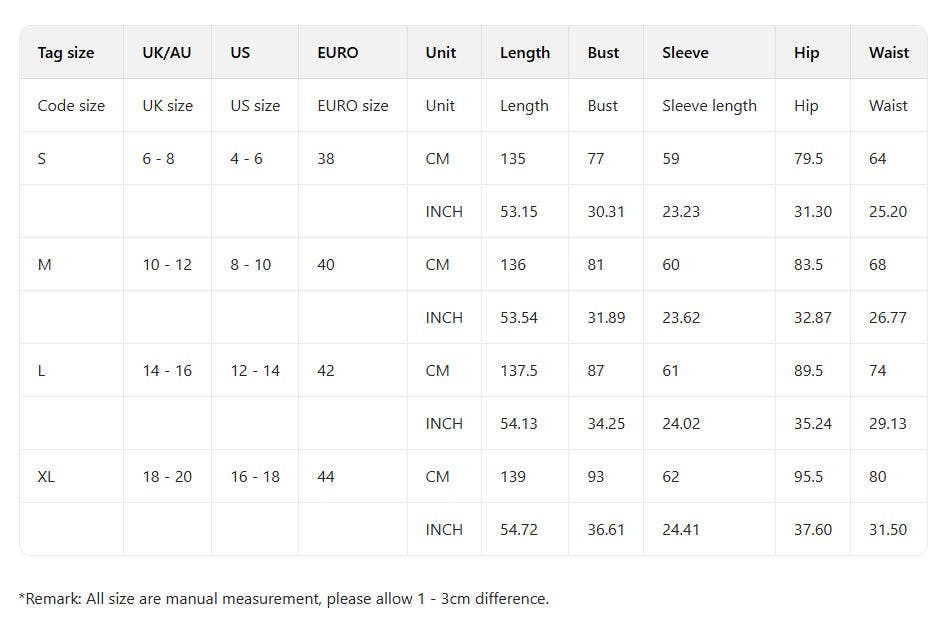Select the "UK/AU" header cell
The width and height of the screenshot is (933, 621).
[x=167, y=53]
